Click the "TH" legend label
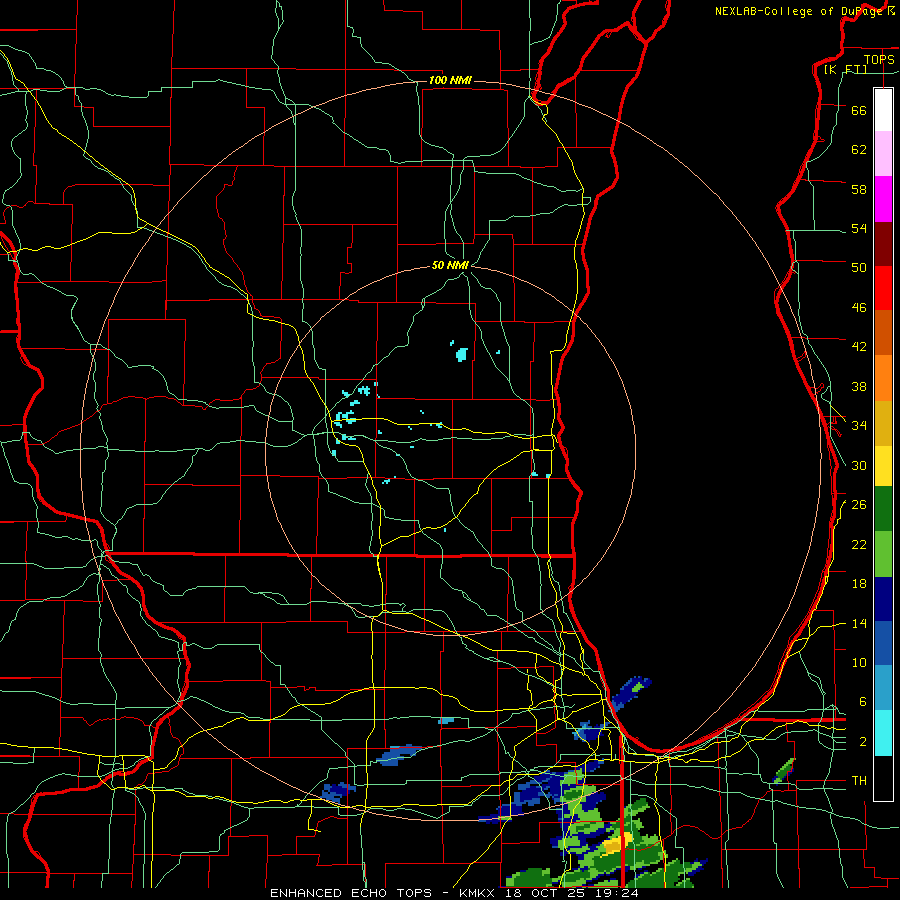Screen dimensions: 900x900 pyautogui.click(x=859, y=781)
